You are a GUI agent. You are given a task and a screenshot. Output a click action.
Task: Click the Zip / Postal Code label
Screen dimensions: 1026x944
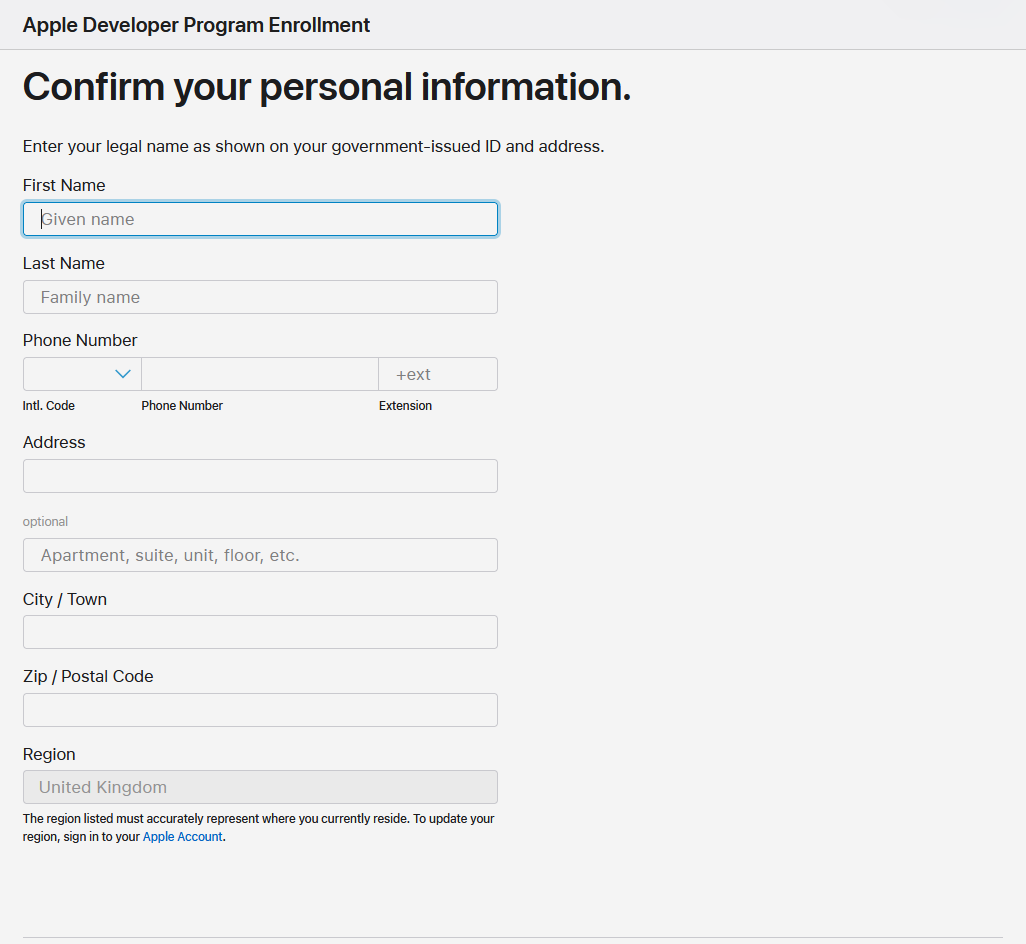point(88,676)
